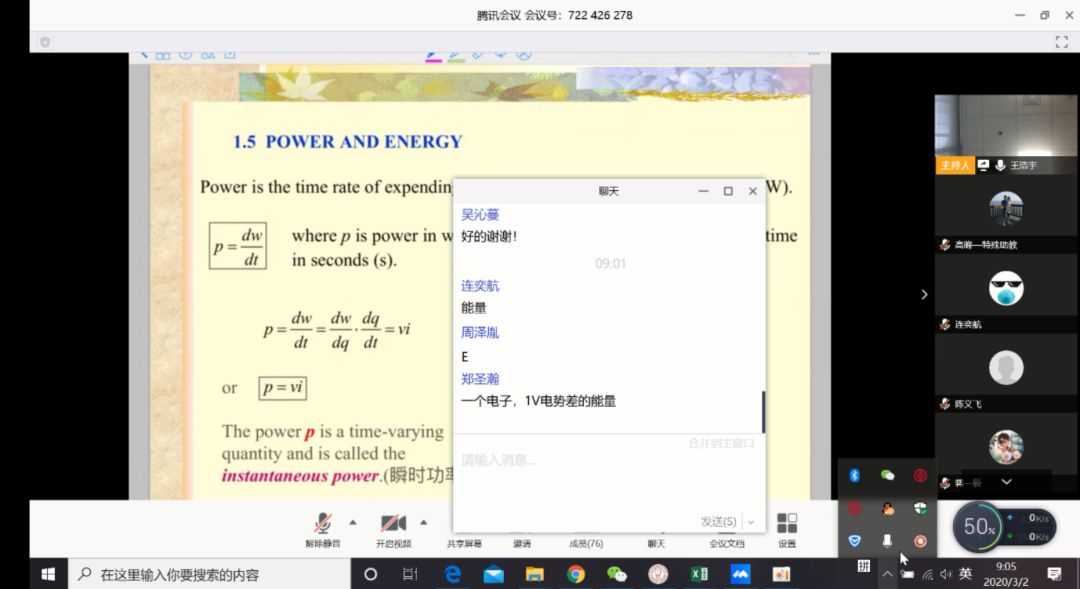Select sender name 吴沁蔓 in chat

pos(480,215)
